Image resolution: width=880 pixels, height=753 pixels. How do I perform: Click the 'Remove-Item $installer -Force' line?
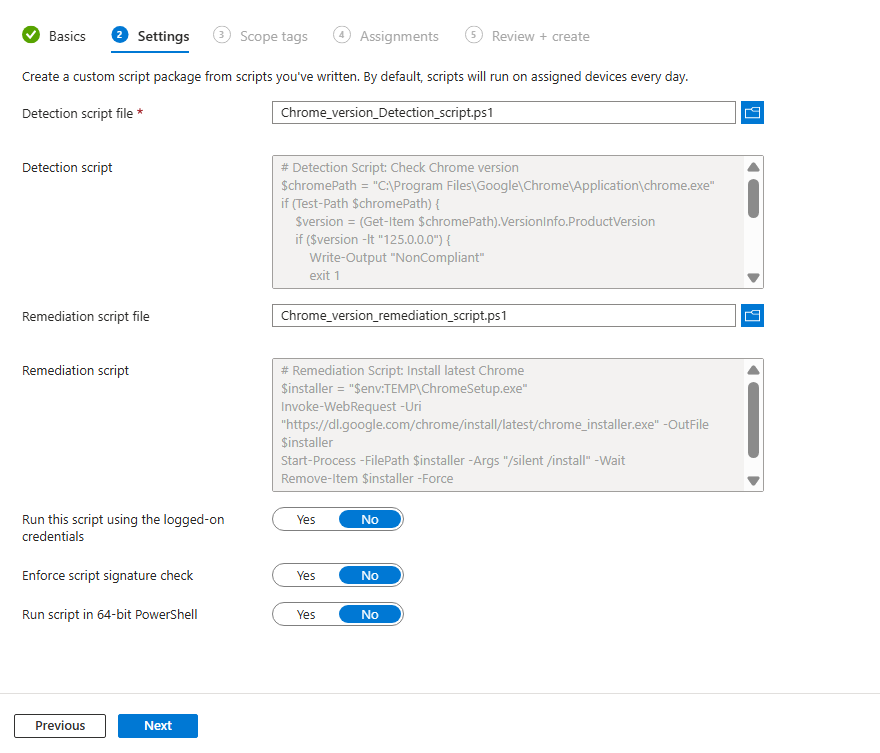(x=367, y=479)
